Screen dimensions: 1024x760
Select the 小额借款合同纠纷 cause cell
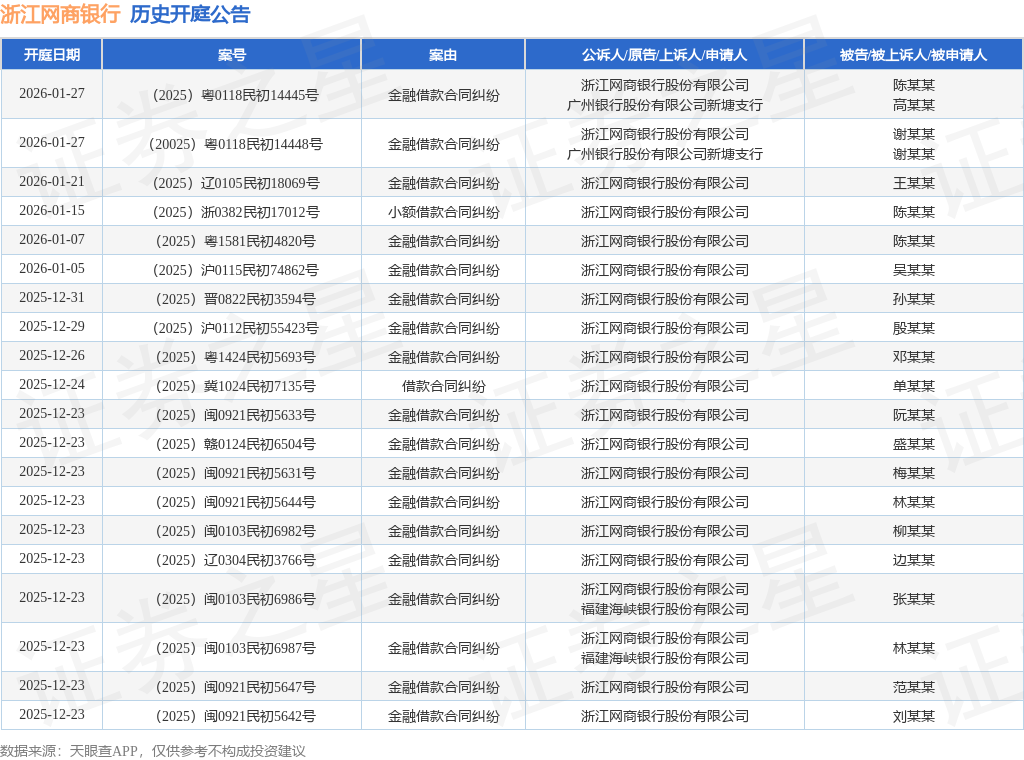443,212
